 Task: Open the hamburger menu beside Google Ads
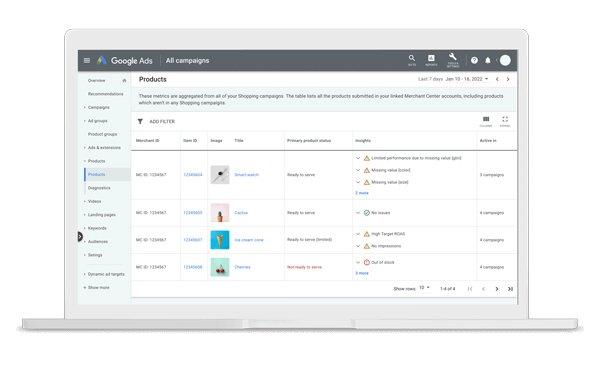coord(87,60)
